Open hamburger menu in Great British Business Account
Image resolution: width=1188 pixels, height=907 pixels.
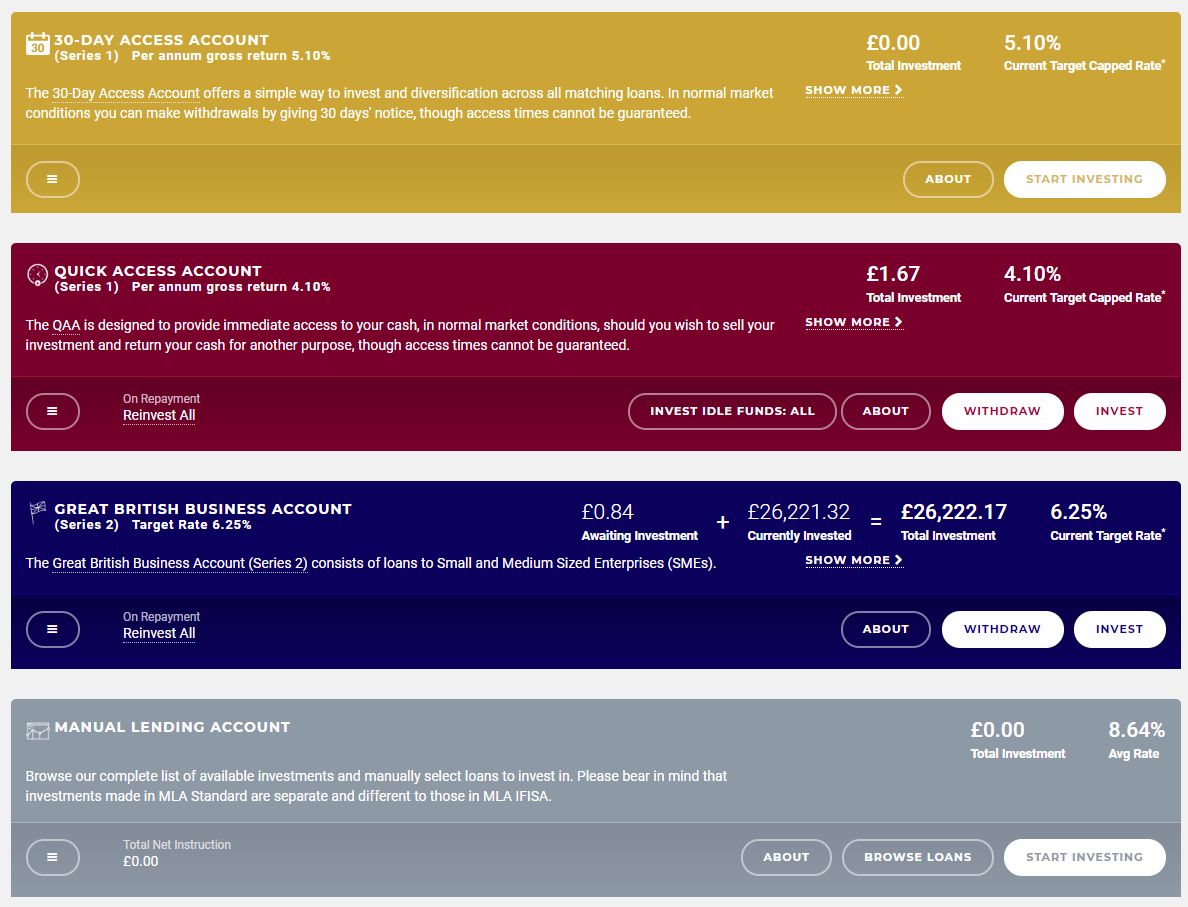tap(52, 630)
